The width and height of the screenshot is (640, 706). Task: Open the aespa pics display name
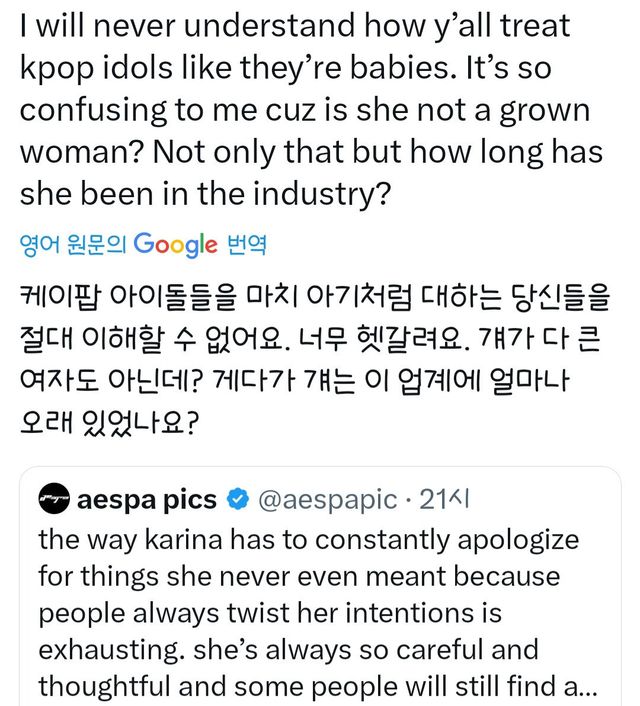click(146, 499)
